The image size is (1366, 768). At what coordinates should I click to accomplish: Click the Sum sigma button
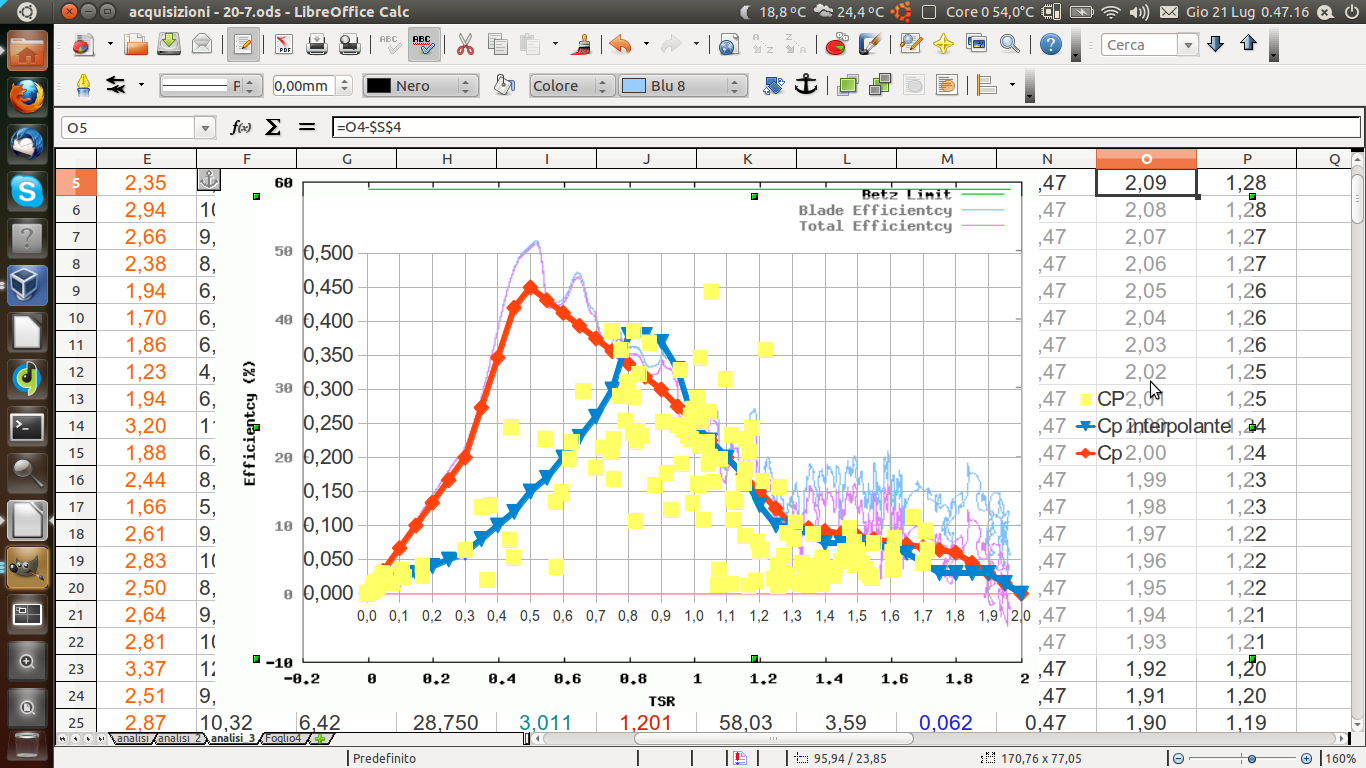pyautogui.click(x=272, y=128)
